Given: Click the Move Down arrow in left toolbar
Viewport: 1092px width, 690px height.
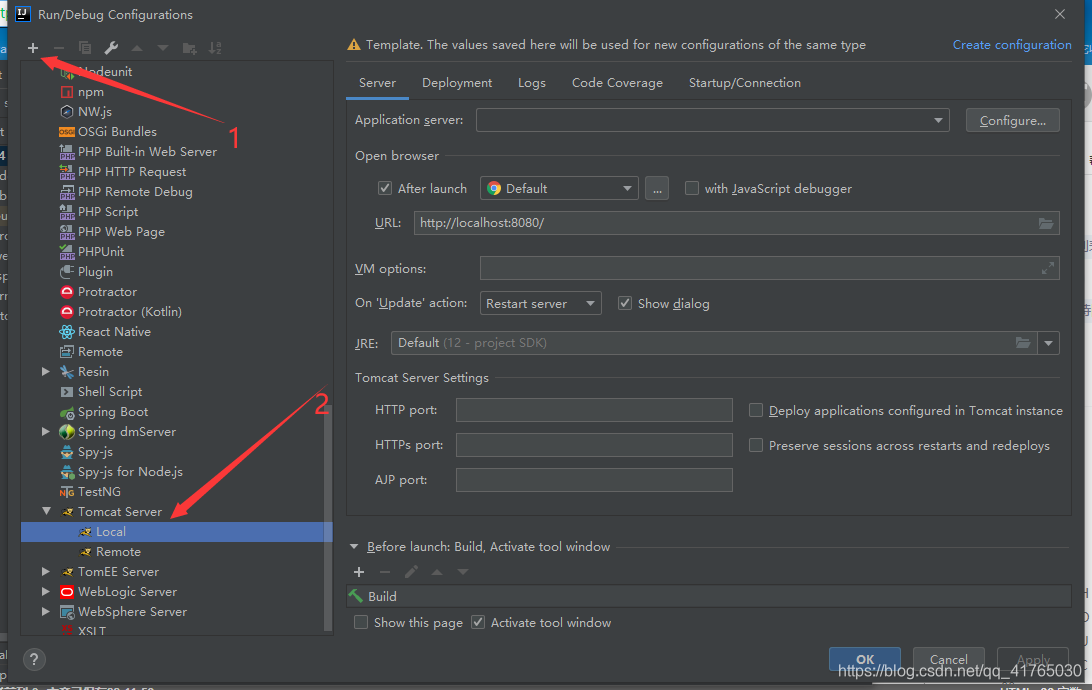Looking at the screenshot, I should coord(163,48).
